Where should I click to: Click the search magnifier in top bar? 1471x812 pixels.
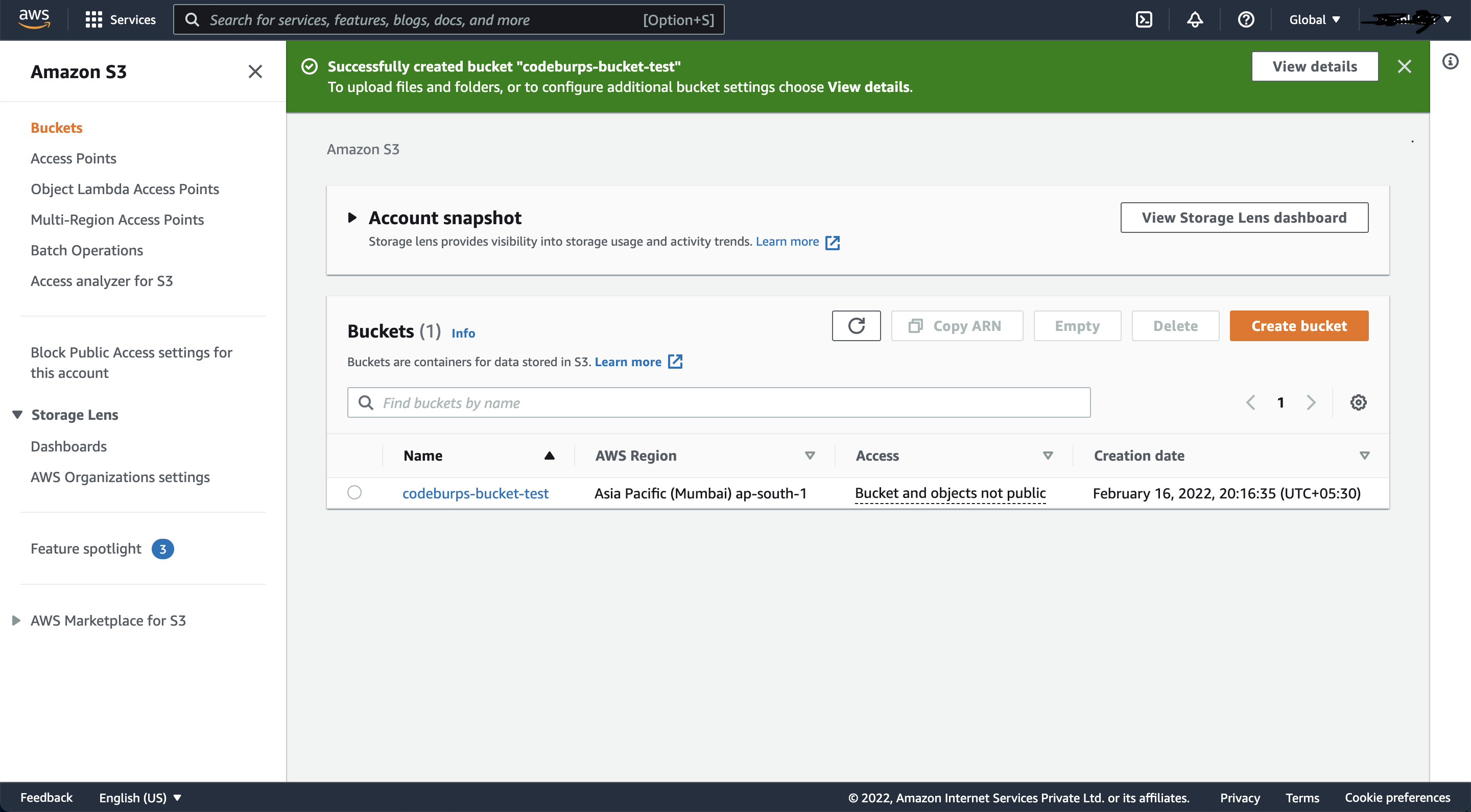[x=193, y=20]
